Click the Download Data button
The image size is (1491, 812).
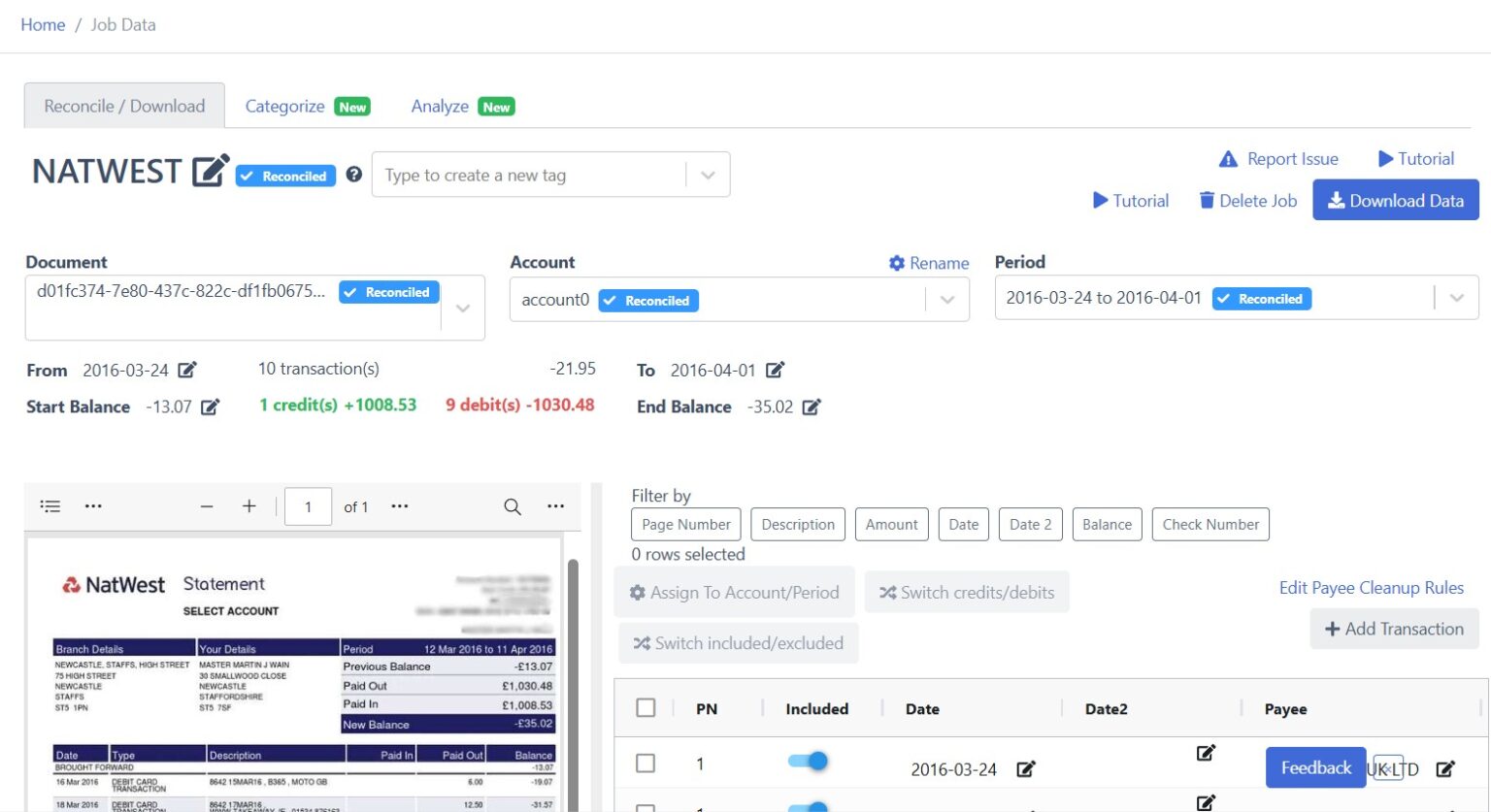(1396, 200)
